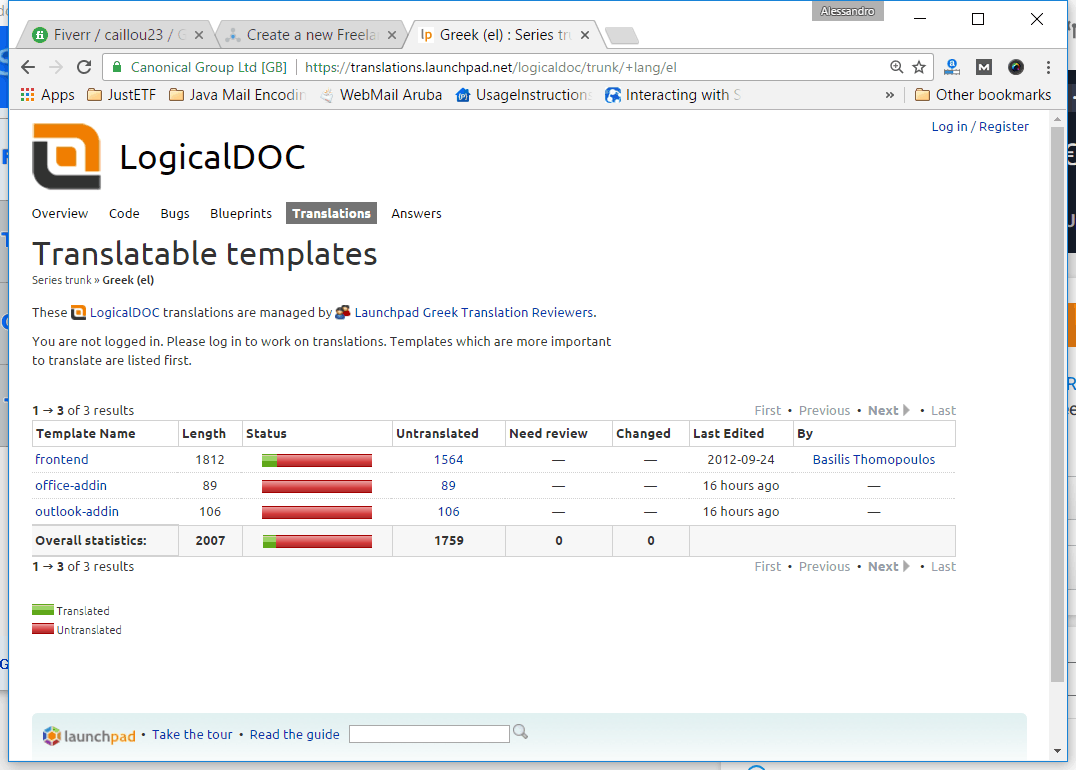Viewport: 1076px width, 770px height.
Task: Expand hidden bookmarks with the chevron
Action: coord(889,95)
